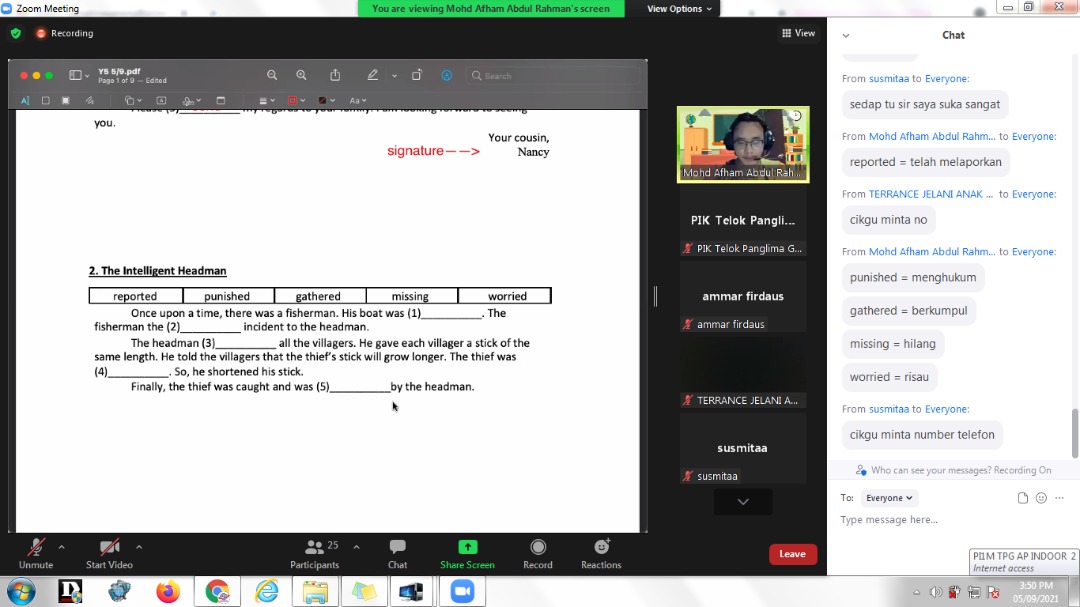Open the highlight color dropdown arrow
This screenshot has height=607, width=1080.
pos(395,76)
